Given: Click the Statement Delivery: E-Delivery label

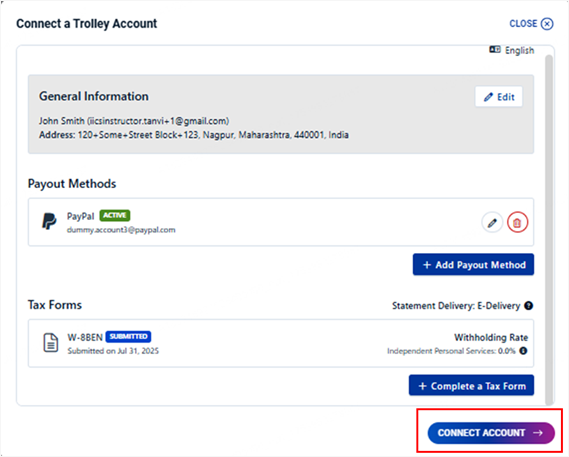Looking at the screenshot, I should coord(456,306).
